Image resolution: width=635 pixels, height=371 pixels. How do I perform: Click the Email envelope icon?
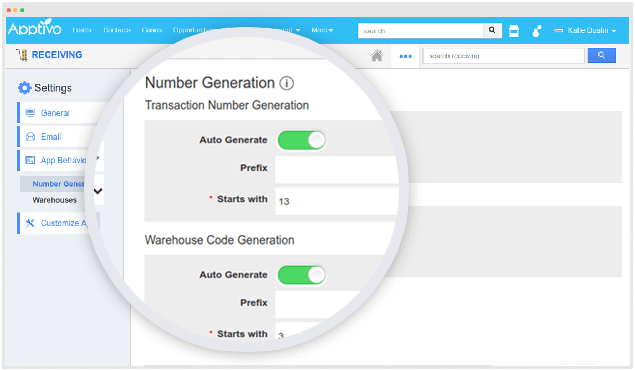coord(30,136)
